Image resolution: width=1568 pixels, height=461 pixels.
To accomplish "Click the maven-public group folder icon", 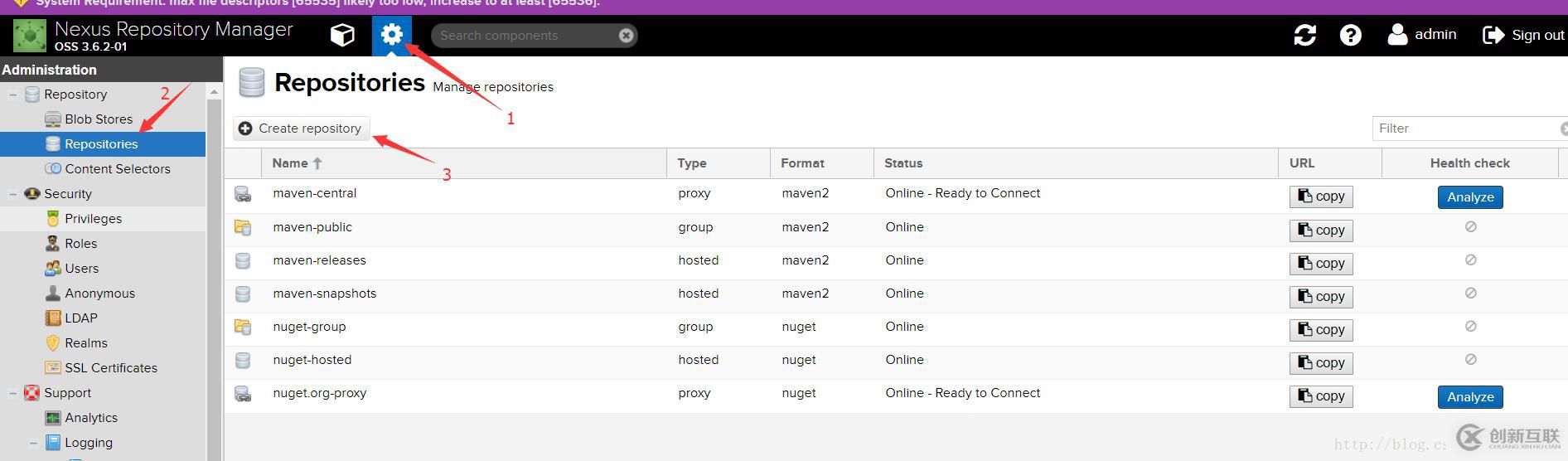I will tap(243, 227).
